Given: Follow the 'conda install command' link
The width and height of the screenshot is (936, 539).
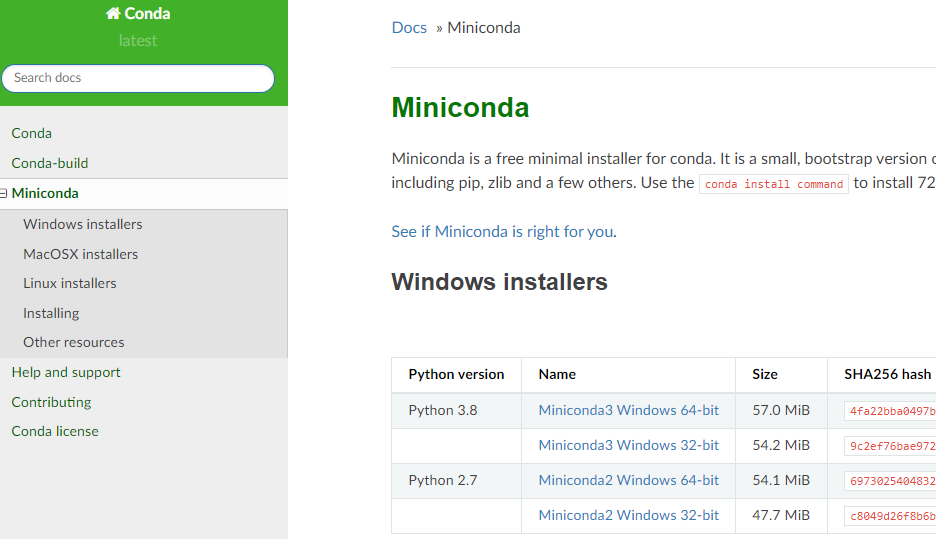Looking at the screenshot, I should coord(773,184).
